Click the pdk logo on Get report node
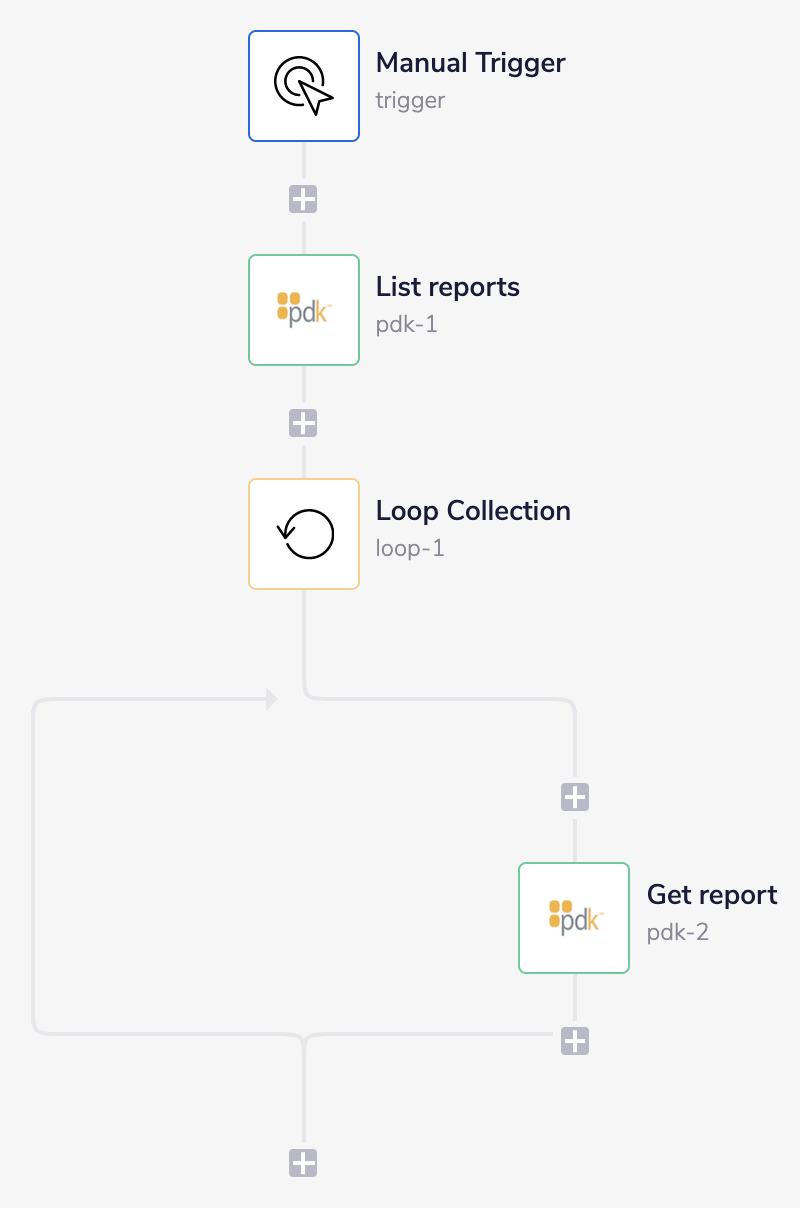This screenshot has height=1208, width=800. 573,917
